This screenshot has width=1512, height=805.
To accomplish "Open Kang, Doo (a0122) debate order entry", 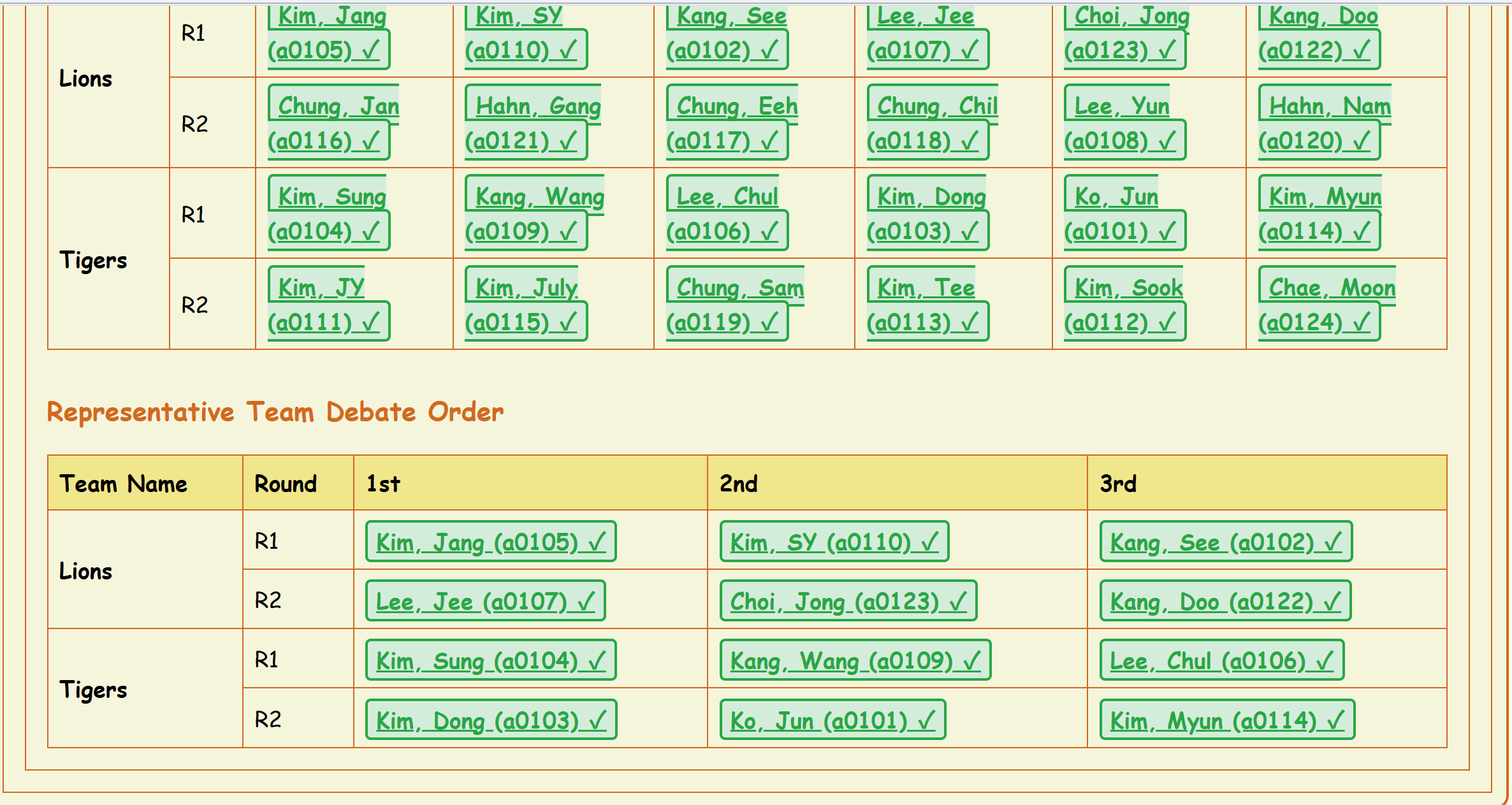I will [1225, 602].
